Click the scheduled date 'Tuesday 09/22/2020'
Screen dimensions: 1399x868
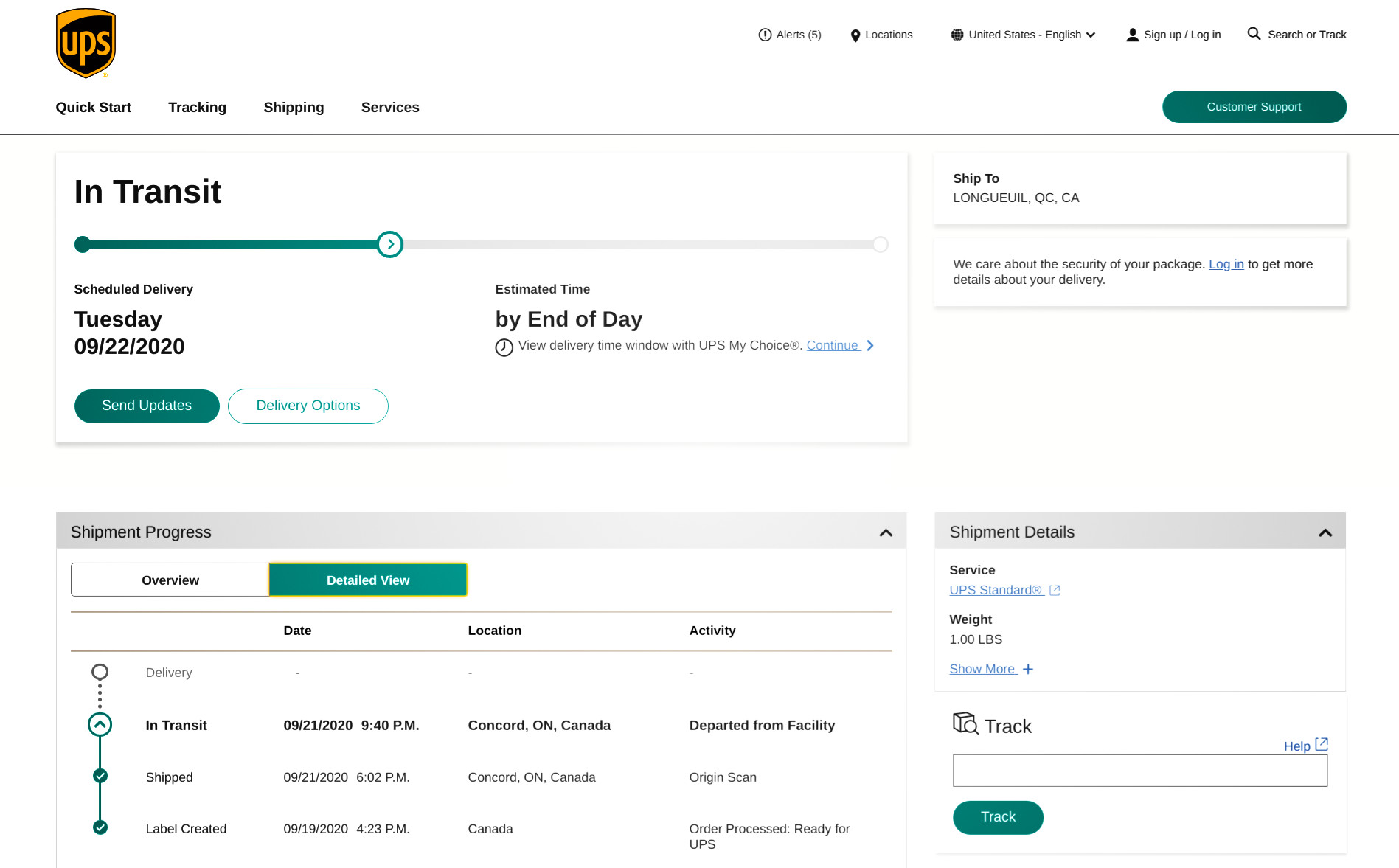point(130,333)
